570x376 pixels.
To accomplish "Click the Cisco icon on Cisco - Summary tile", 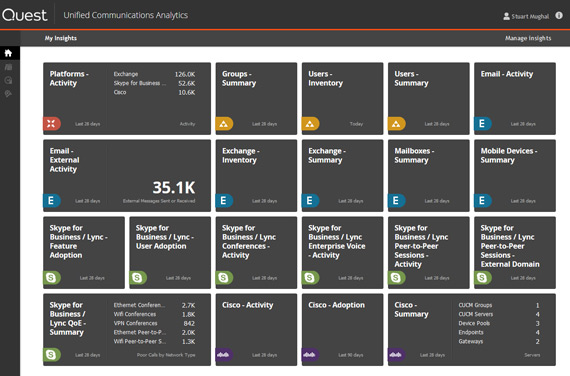I will click(x=396, y=355).
